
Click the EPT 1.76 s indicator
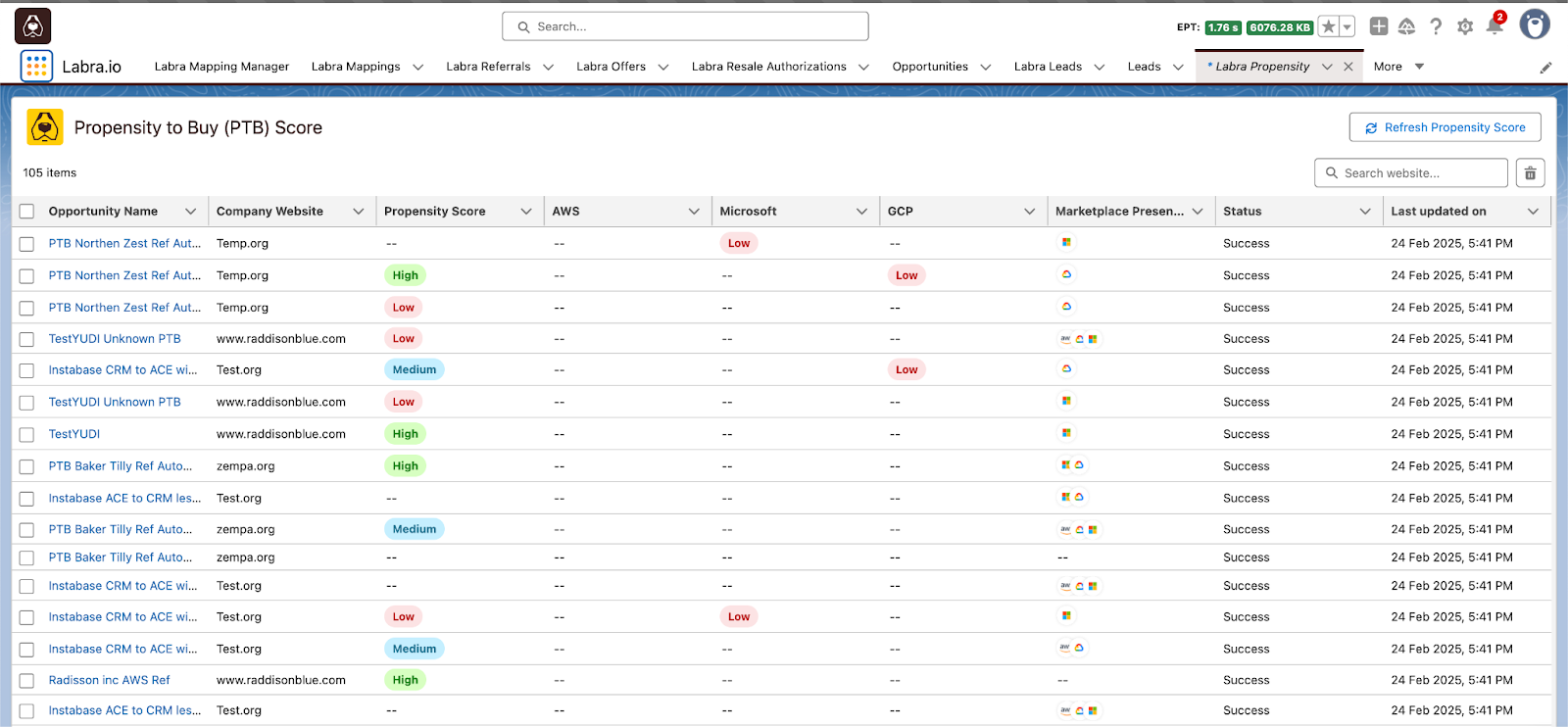coord(1223,27)
